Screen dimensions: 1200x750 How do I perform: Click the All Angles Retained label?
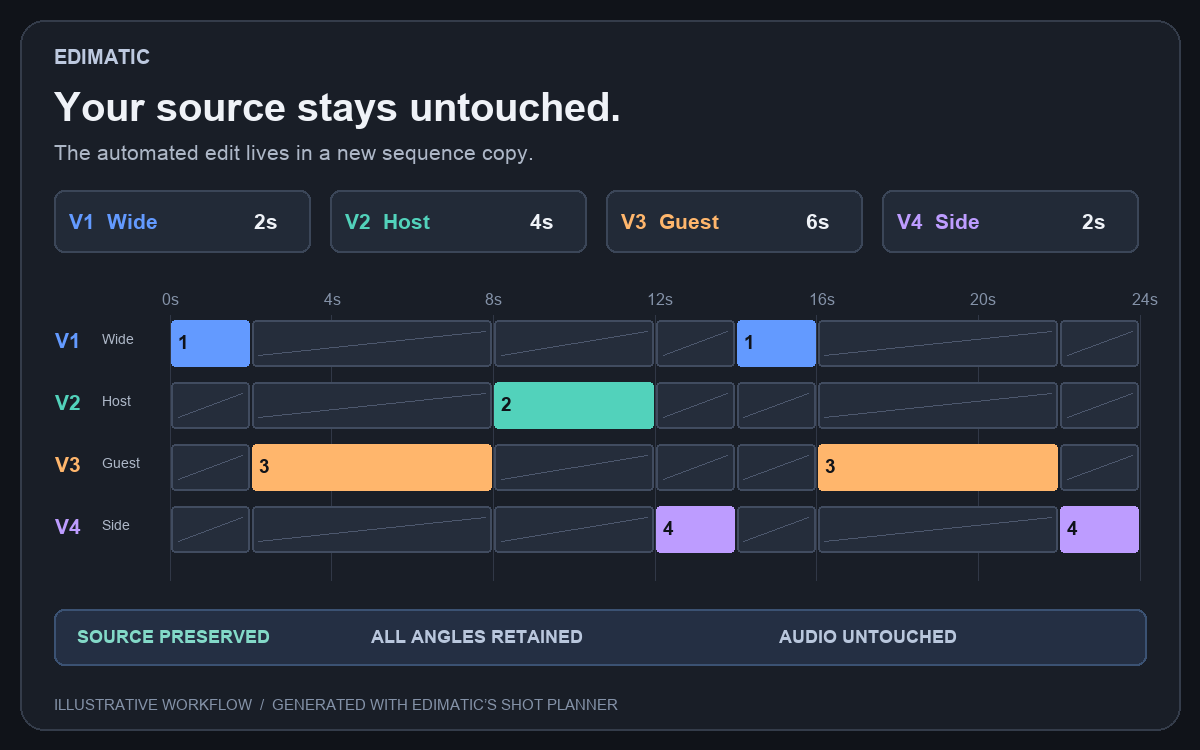click(477, 637)
